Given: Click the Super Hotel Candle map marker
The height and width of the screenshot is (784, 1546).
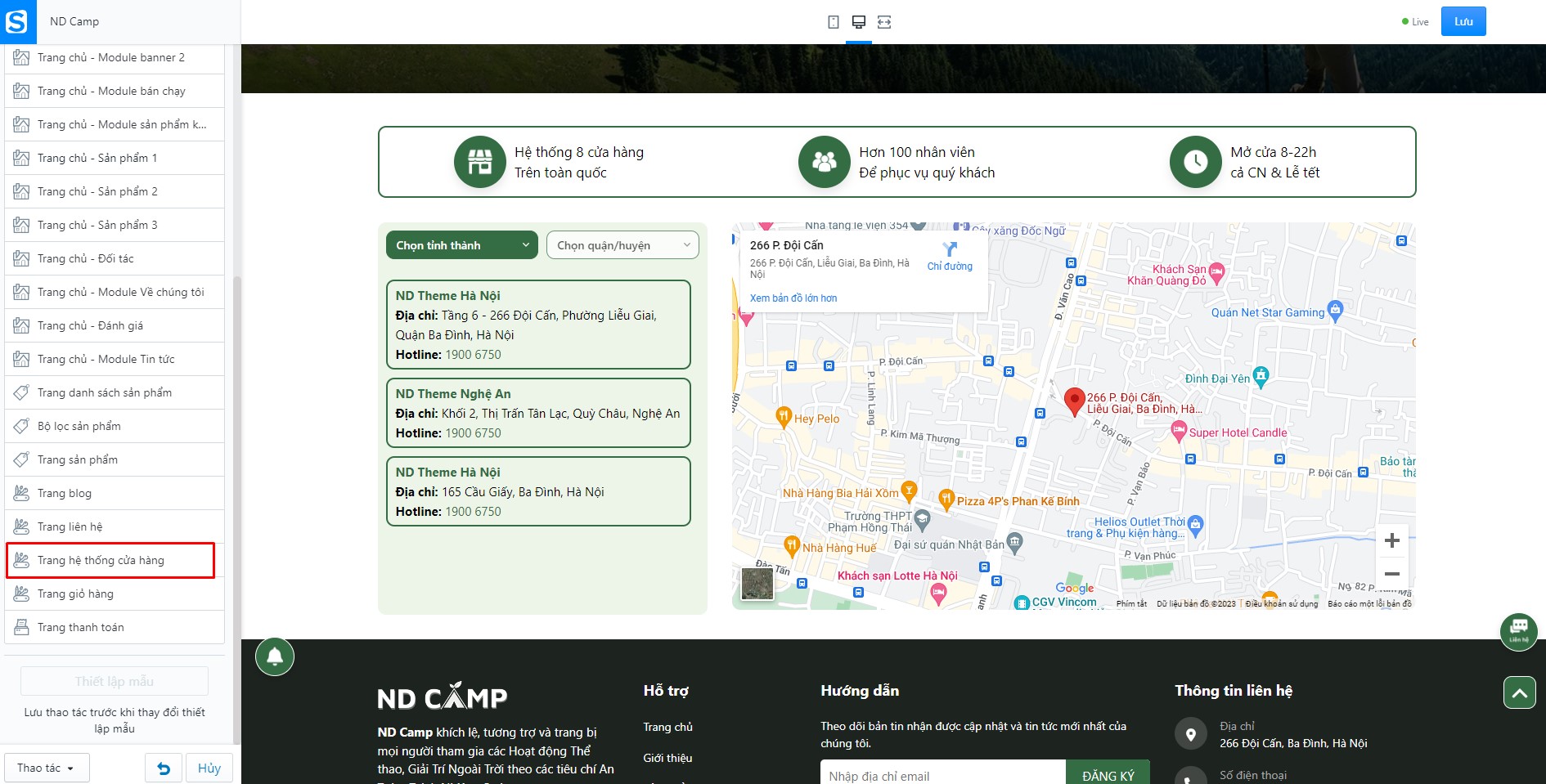Looking at the screenshot, I should tap(1179, 431).
